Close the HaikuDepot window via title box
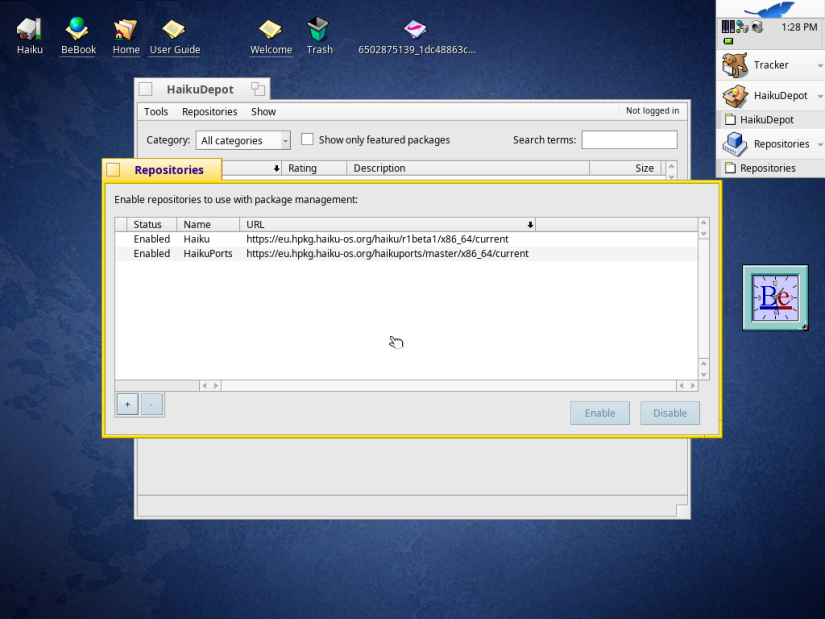This screenshot has height=619, width=825. [145, 89]
